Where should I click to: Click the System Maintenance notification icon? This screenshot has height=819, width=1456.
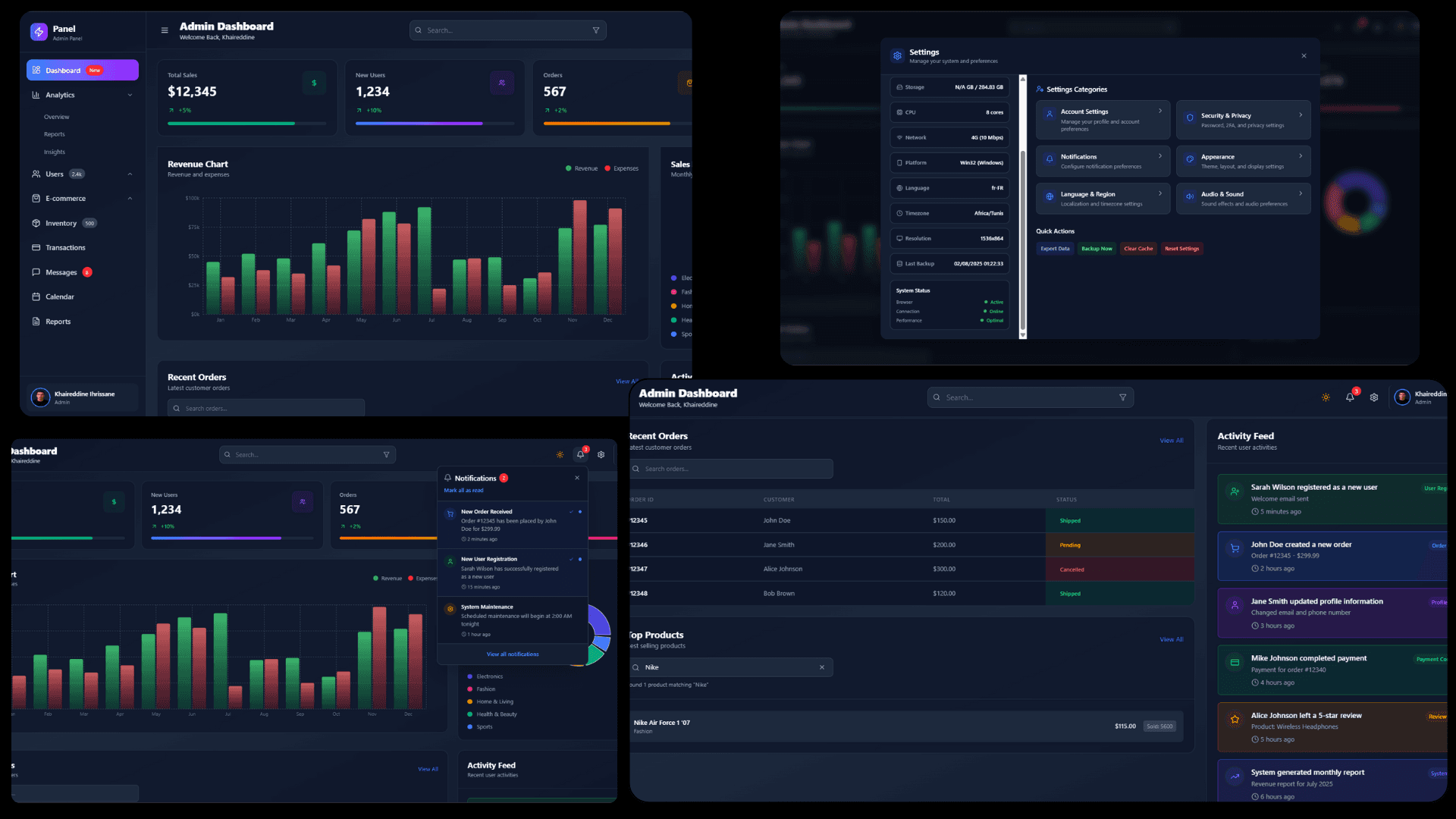450,609
